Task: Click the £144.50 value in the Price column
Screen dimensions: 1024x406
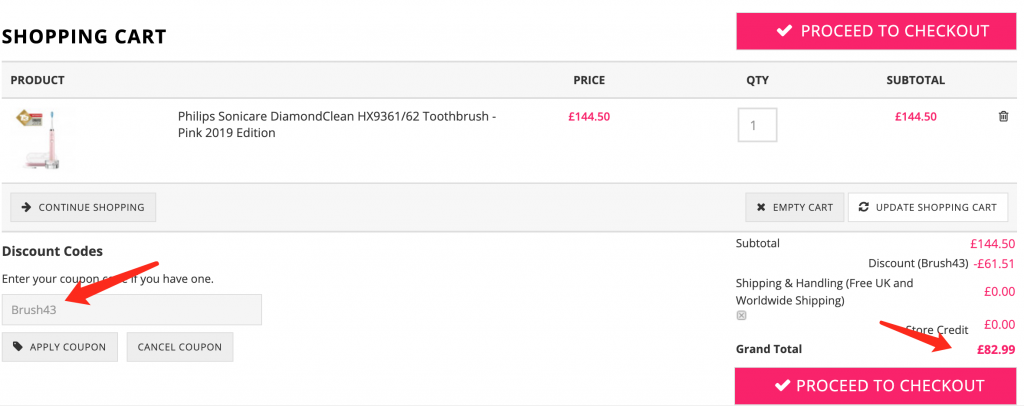Action: (x=589, y=116)
